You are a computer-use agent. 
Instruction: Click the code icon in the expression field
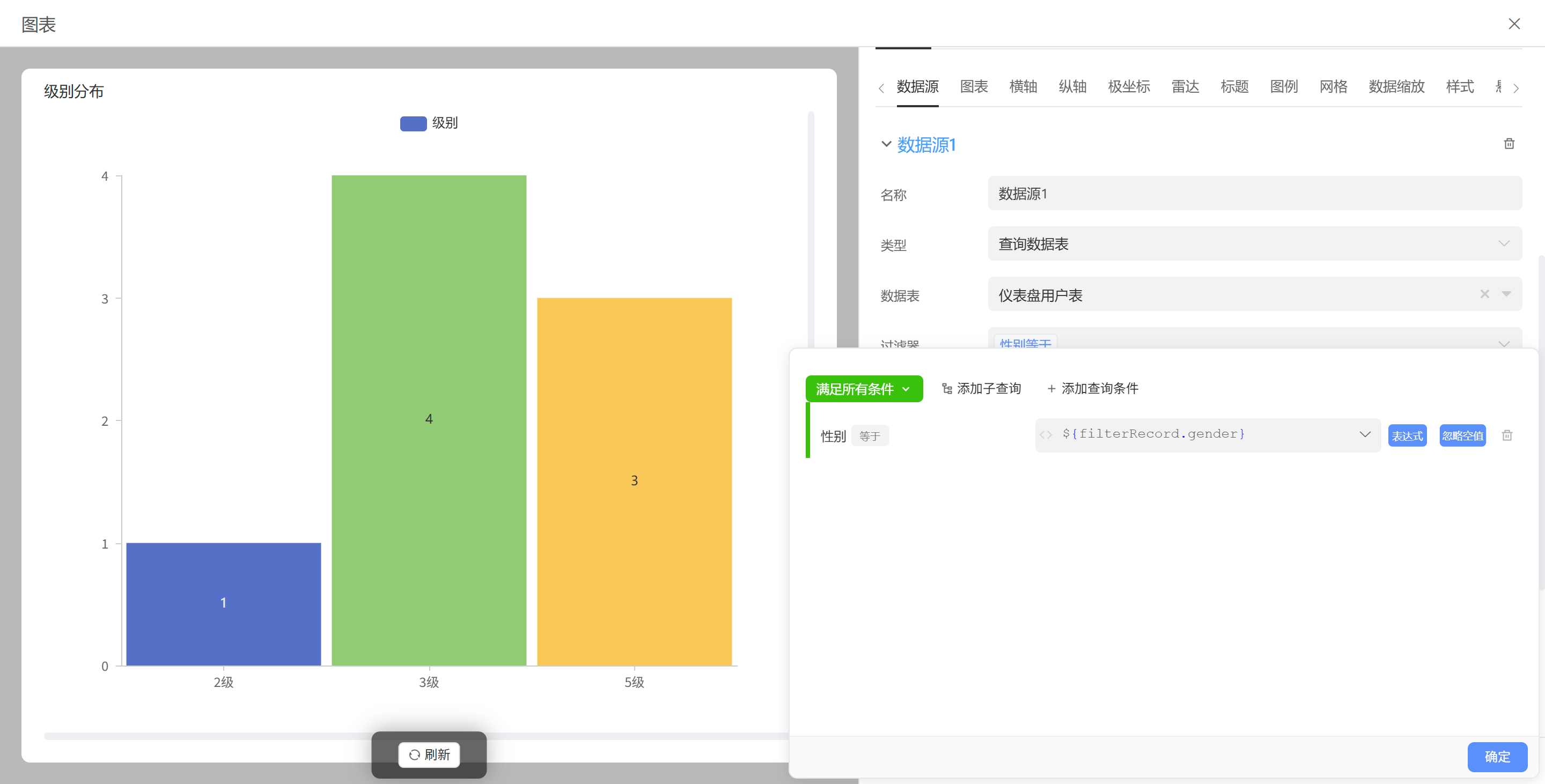pyautogui.click(x=1047, y=434)
